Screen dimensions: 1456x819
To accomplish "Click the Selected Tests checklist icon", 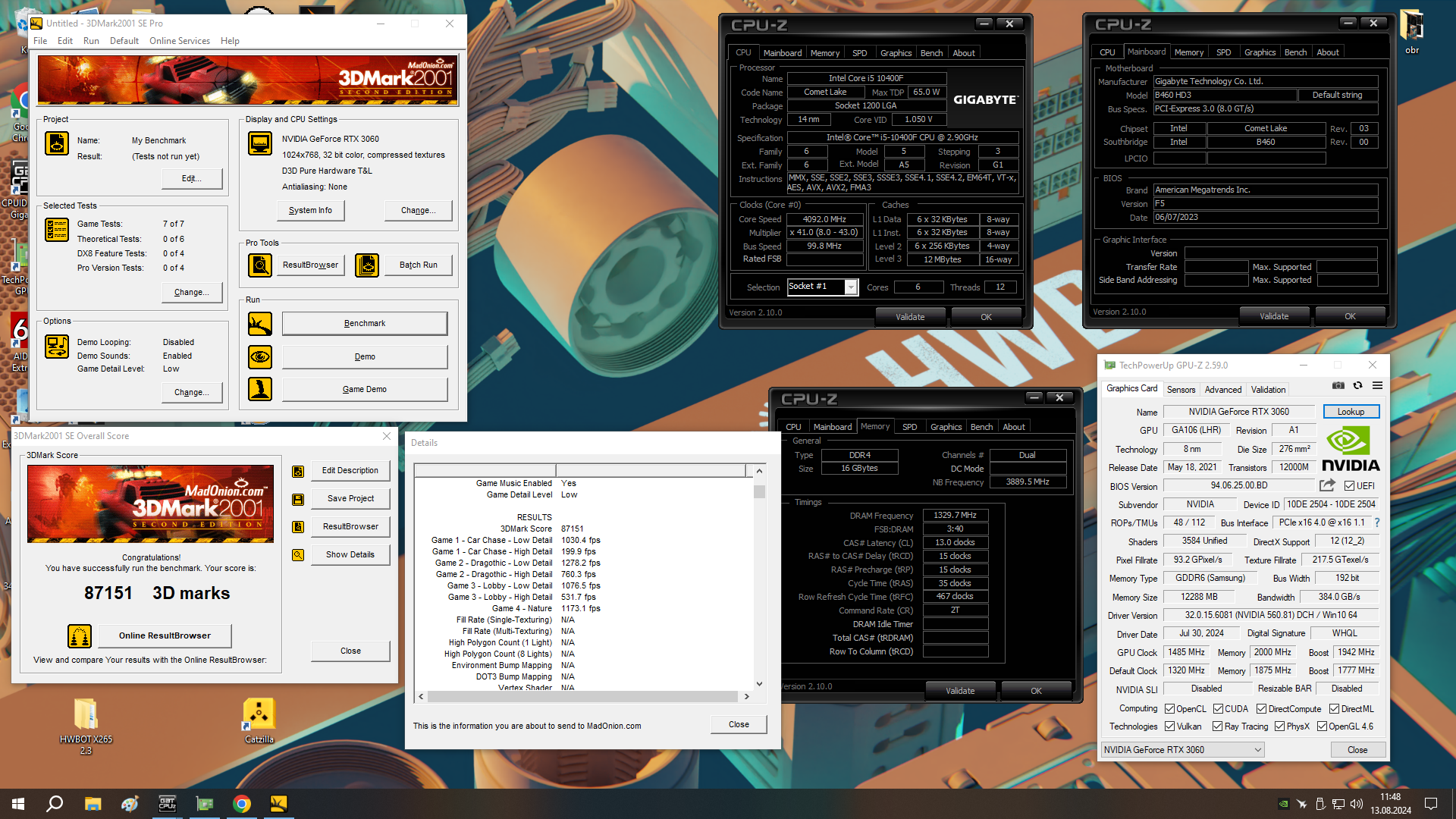I will coord(57,229).
